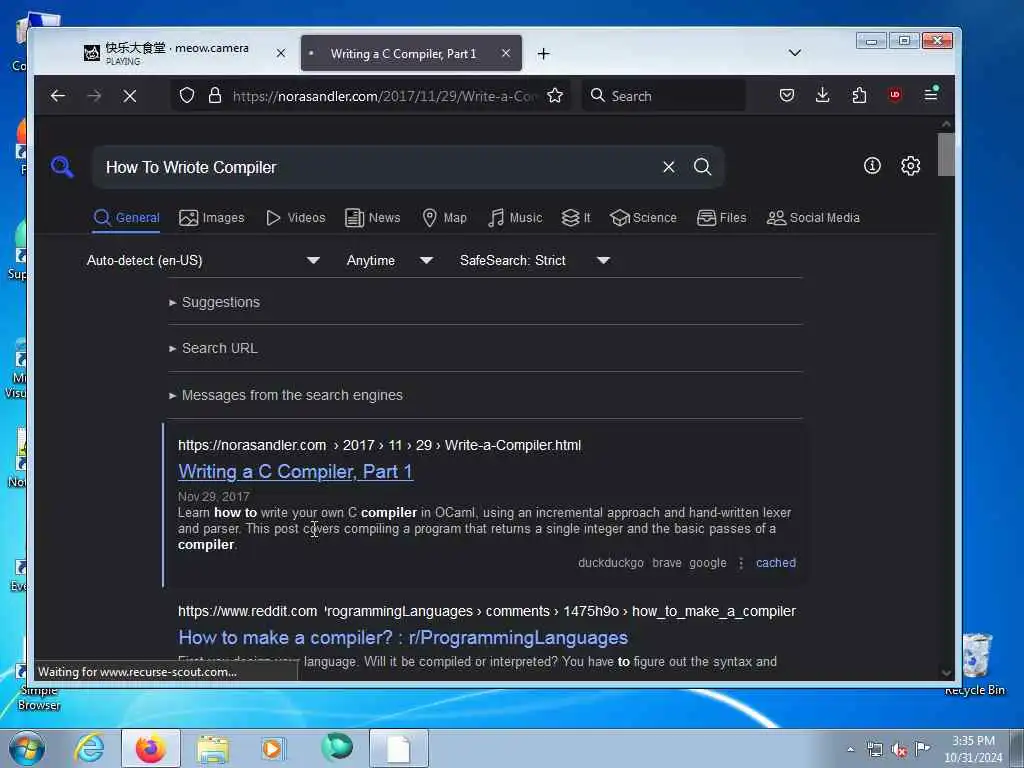Screen dimensions: 1024x768
Task: Stop page loading with the X button
Action: pyautogui.click(x=130, y=96)
